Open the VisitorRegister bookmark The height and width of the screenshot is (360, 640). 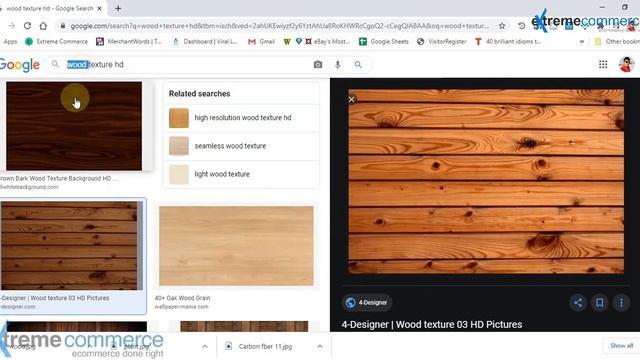[x=442, y=41]
